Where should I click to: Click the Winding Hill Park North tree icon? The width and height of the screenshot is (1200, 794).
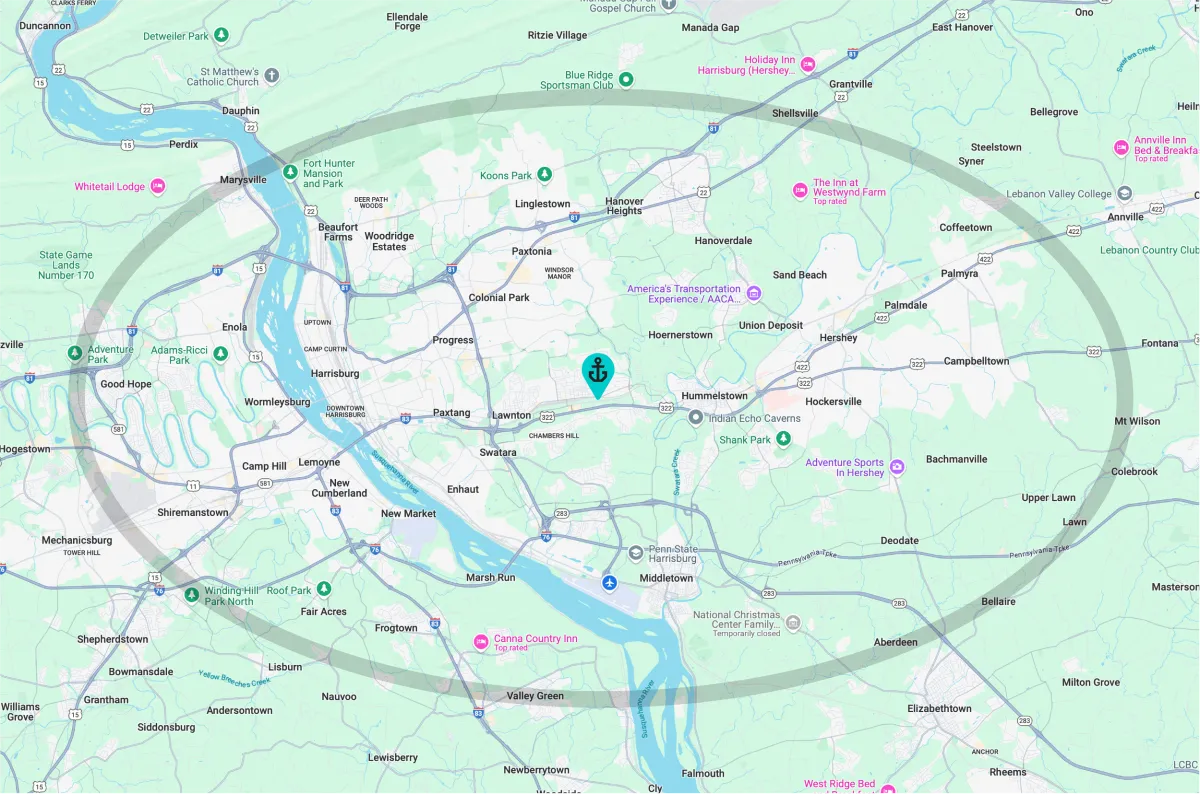coord(192,595)
